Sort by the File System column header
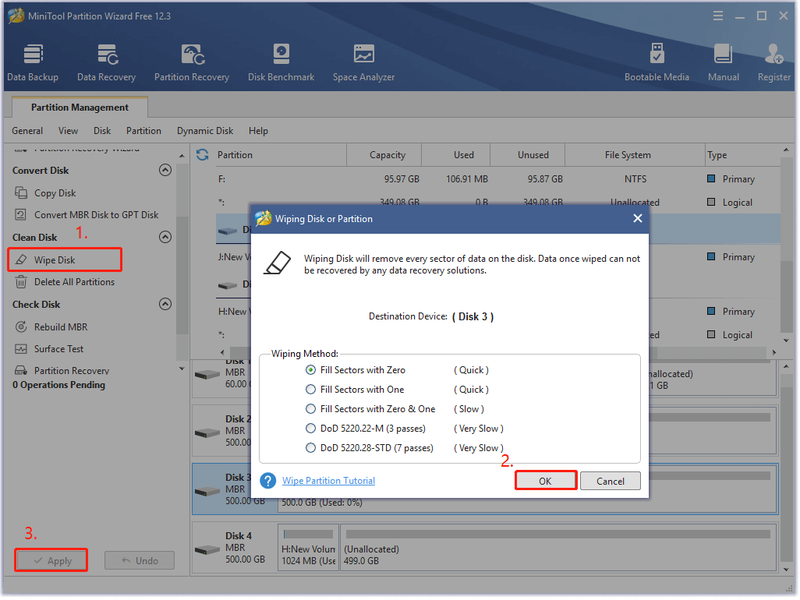This screenshot has width=800, height=600. [x=635, y=155]
